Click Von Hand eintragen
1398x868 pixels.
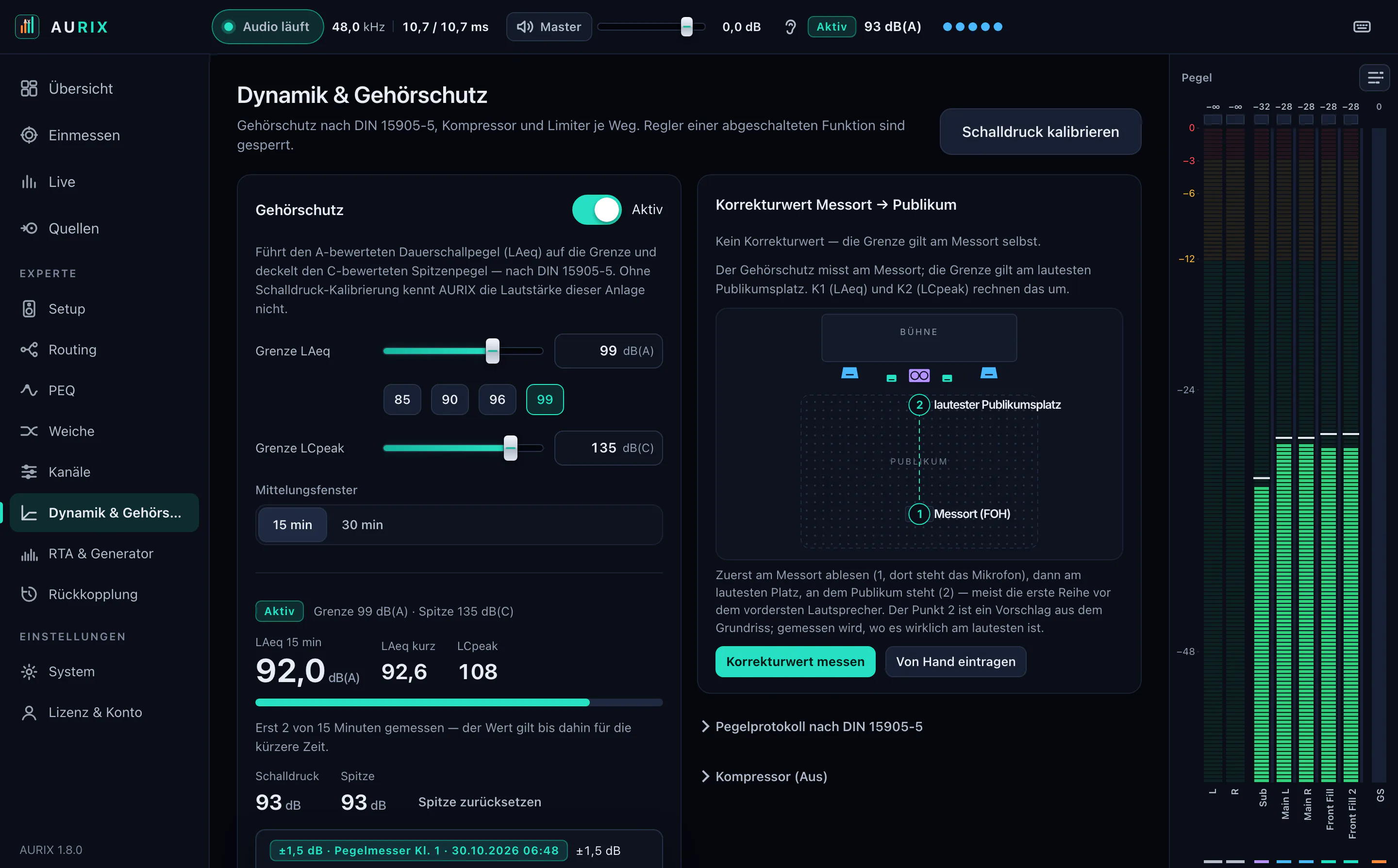[x=955, y=661]
